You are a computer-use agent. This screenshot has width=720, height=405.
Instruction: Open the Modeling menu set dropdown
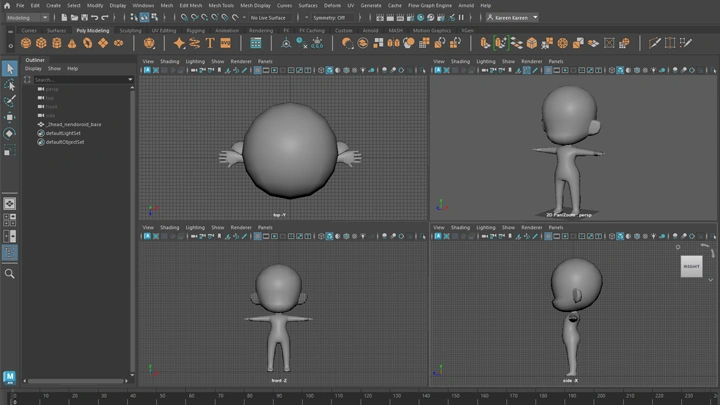coord(28,17)
